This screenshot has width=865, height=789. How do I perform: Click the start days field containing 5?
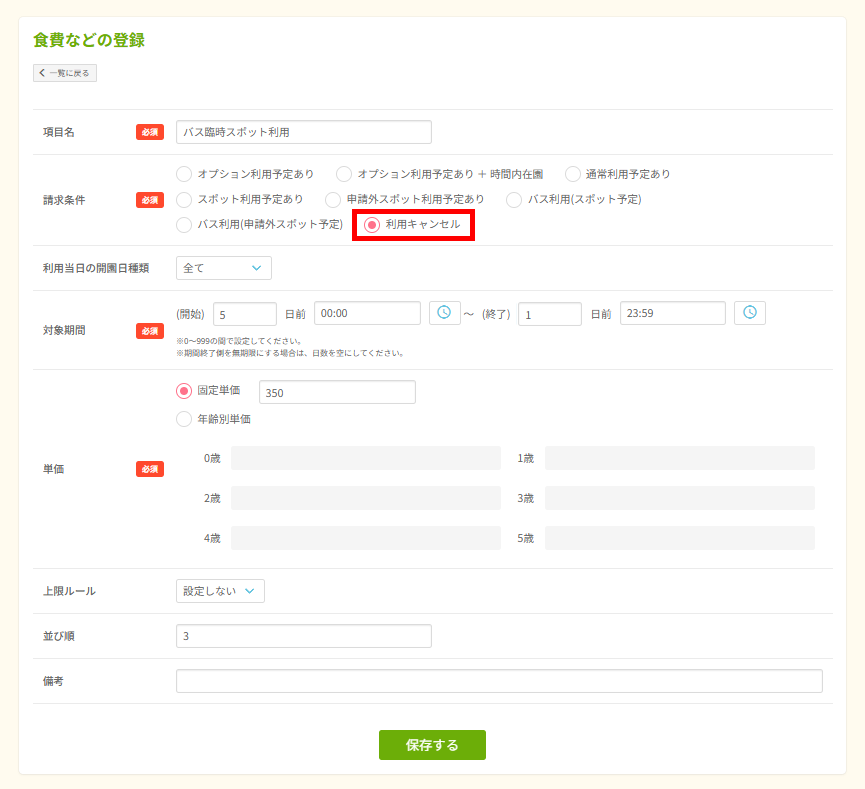click(245, 314)
